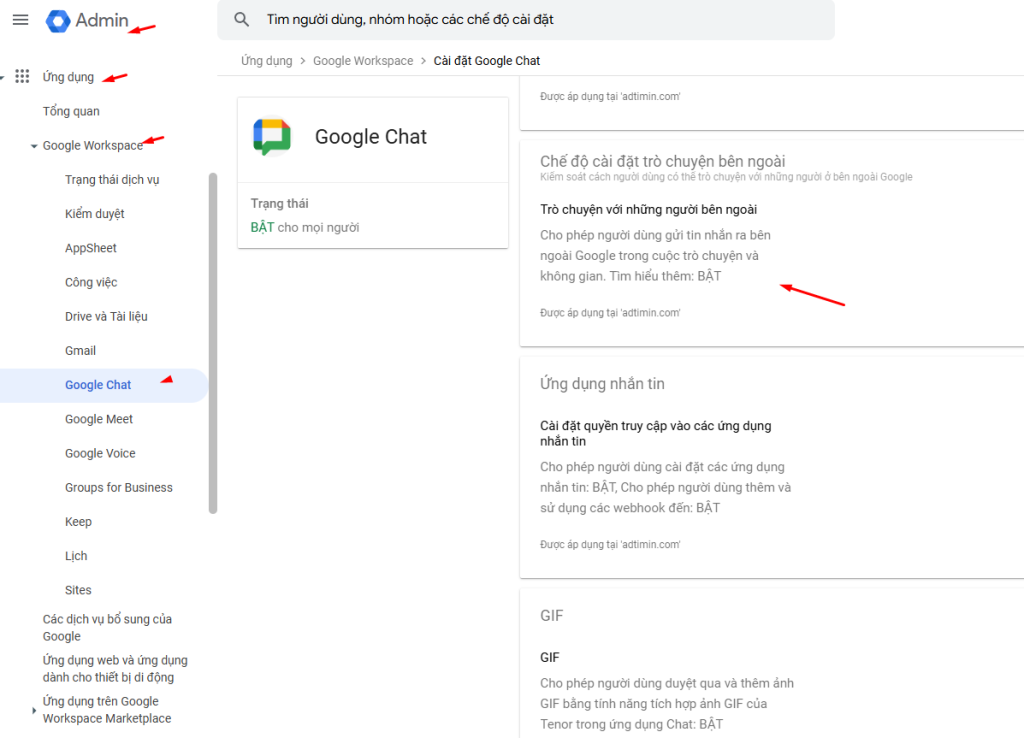Open Ứng dụng in sidebar

click(x=68, y=77)
